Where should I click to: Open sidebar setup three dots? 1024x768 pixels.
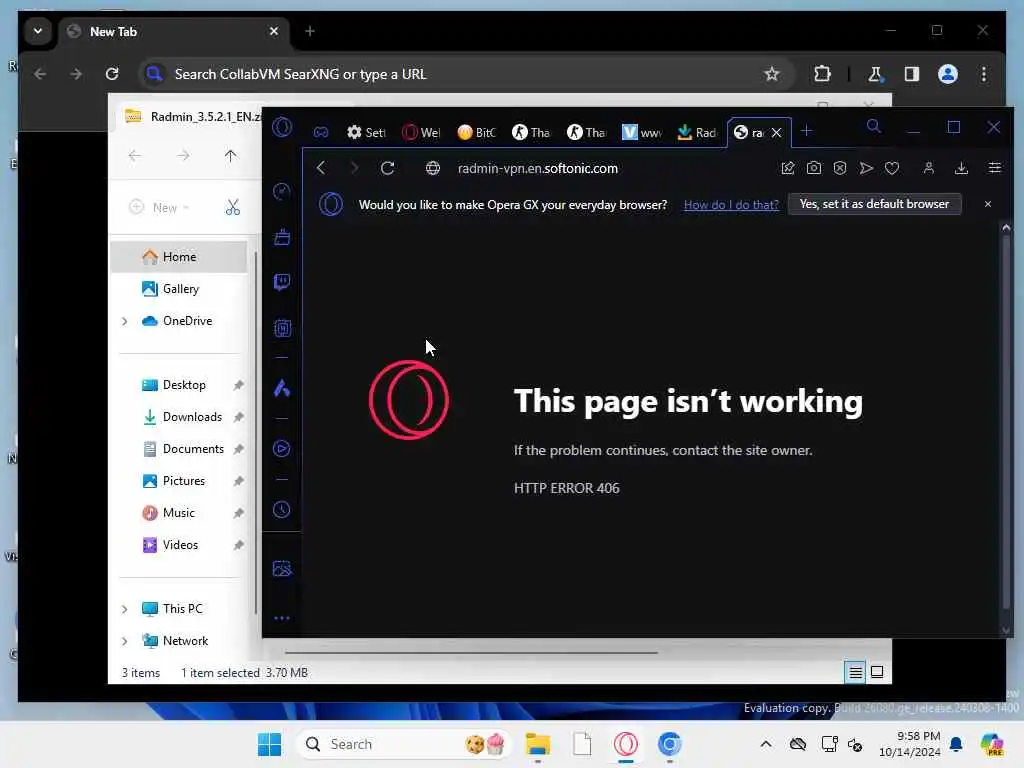(281, 618)
